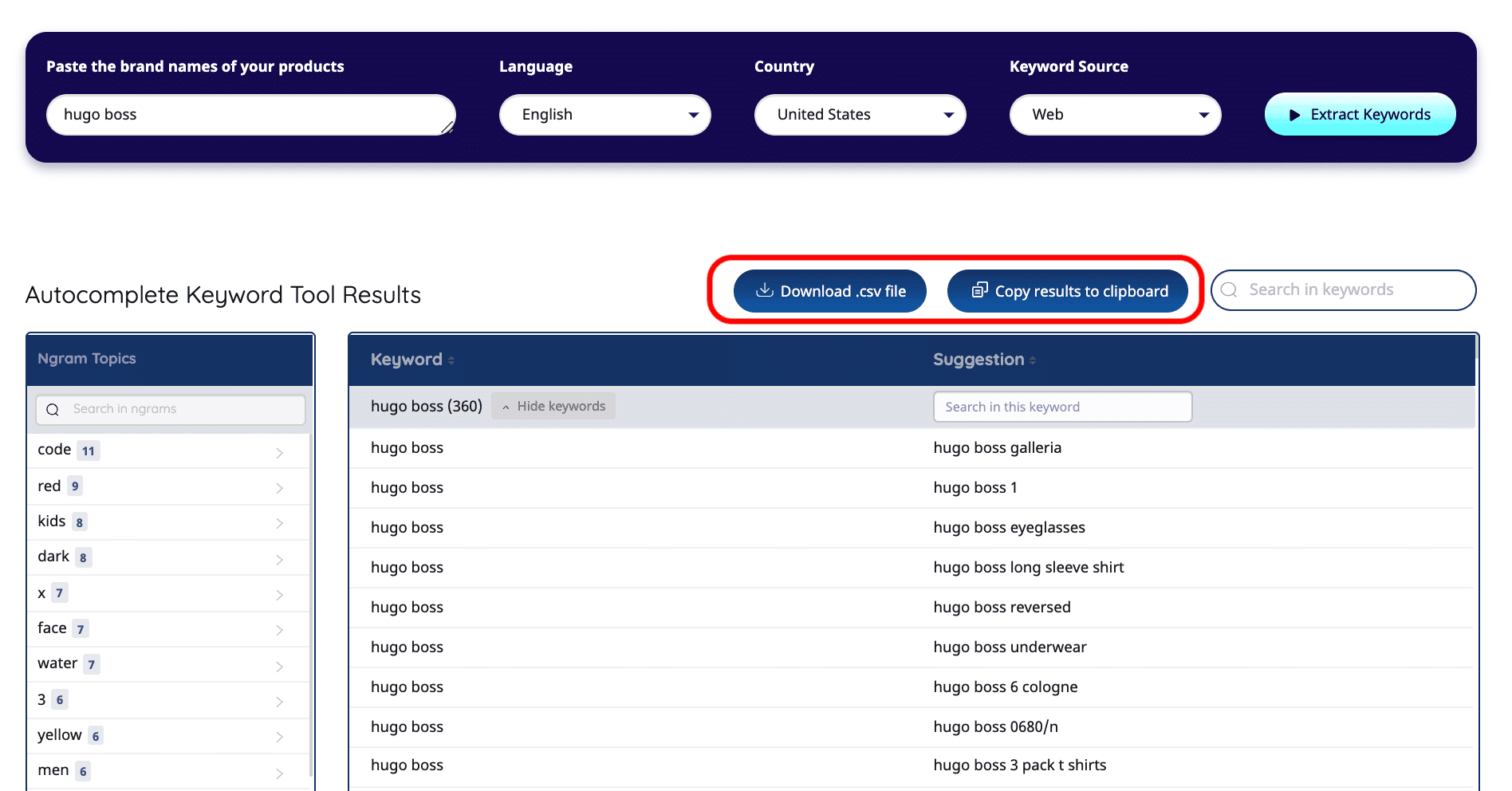Copy results to clipboard
Image resolution: width=1512 pixels, height=791 pixels.
coord(1068,291)
